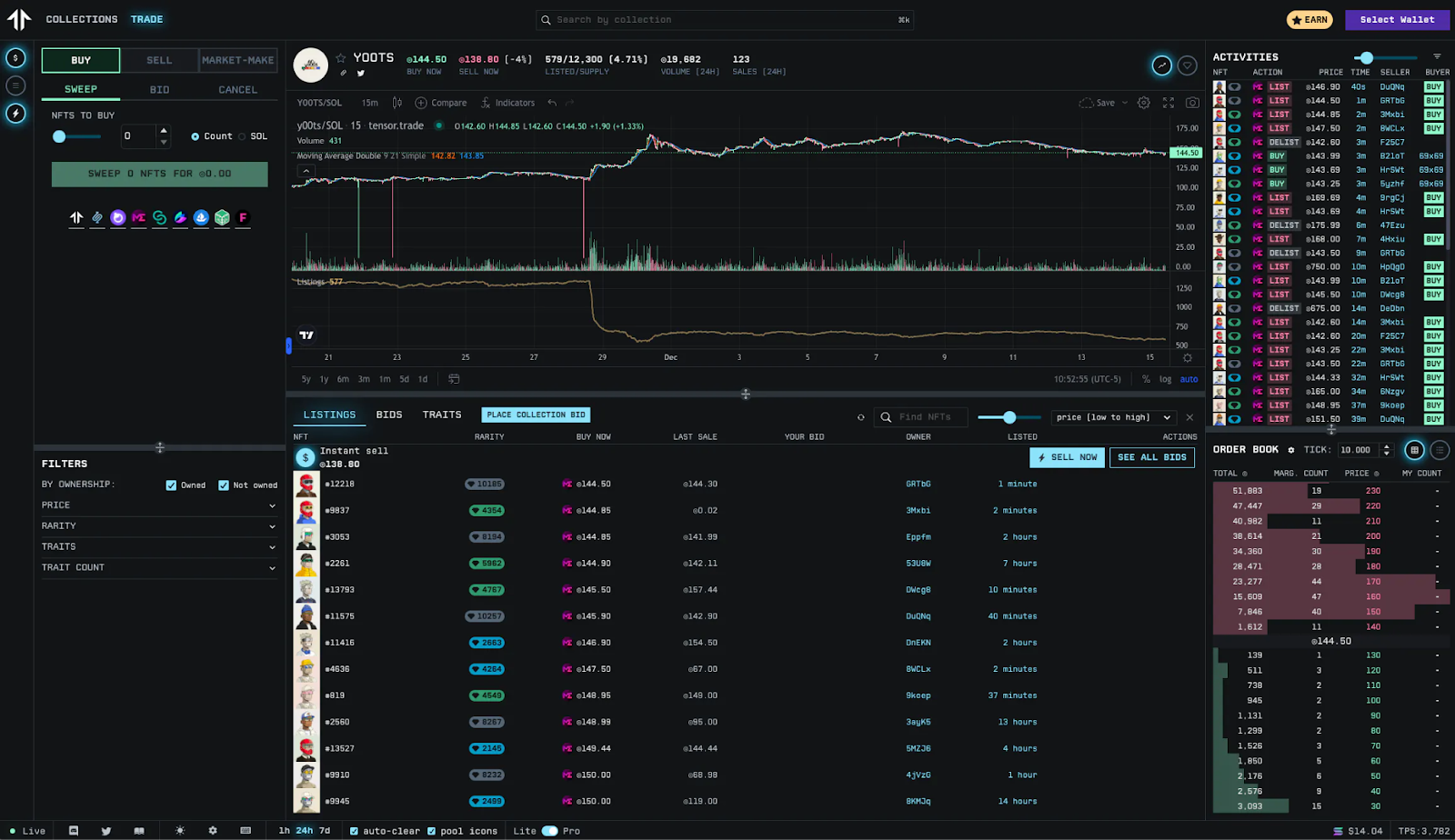Adjust the NFTs to buy slider
The height and width of the screenshot is (840, 1455).
tap(76, 136)
